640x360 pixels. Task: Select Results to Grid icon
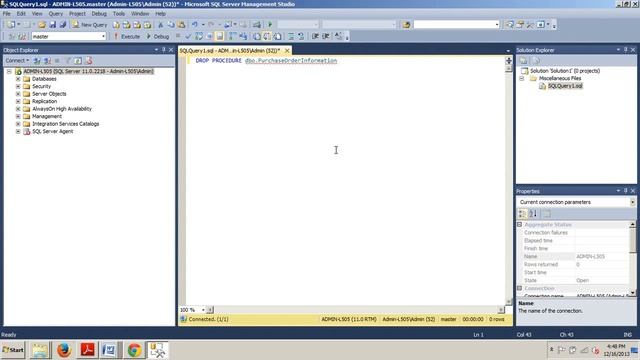(x=267, y=36)
